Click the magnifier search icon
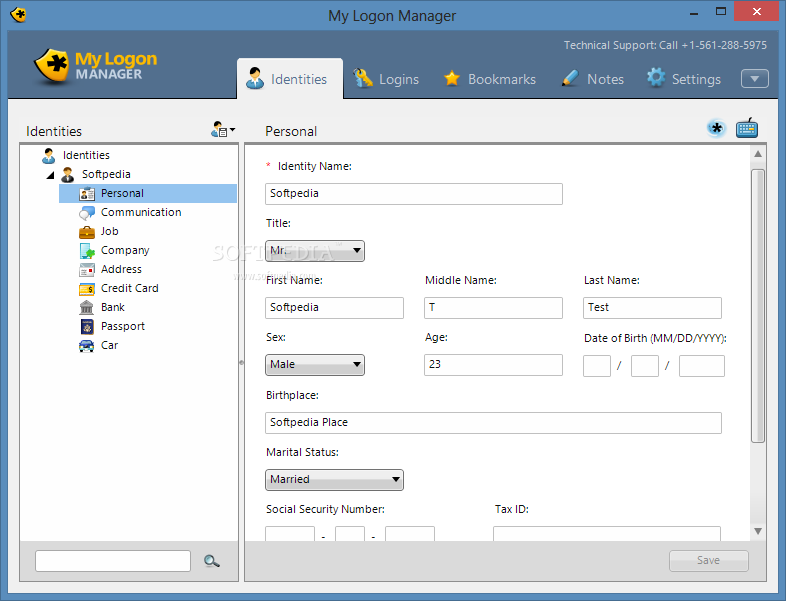Image resolution: width=786 pixels, height=601 pixels. pyautogui.click(x=212, y=561)
